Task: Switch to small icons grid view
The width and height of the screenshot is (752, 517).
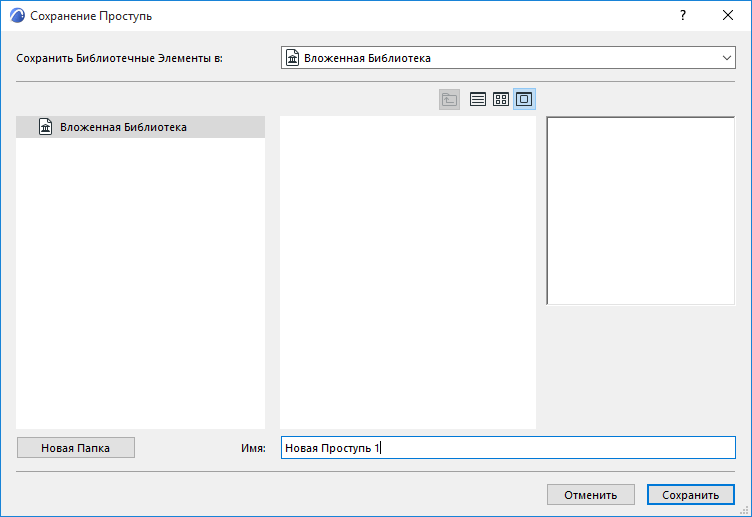Action: click(x=501, y=99)
